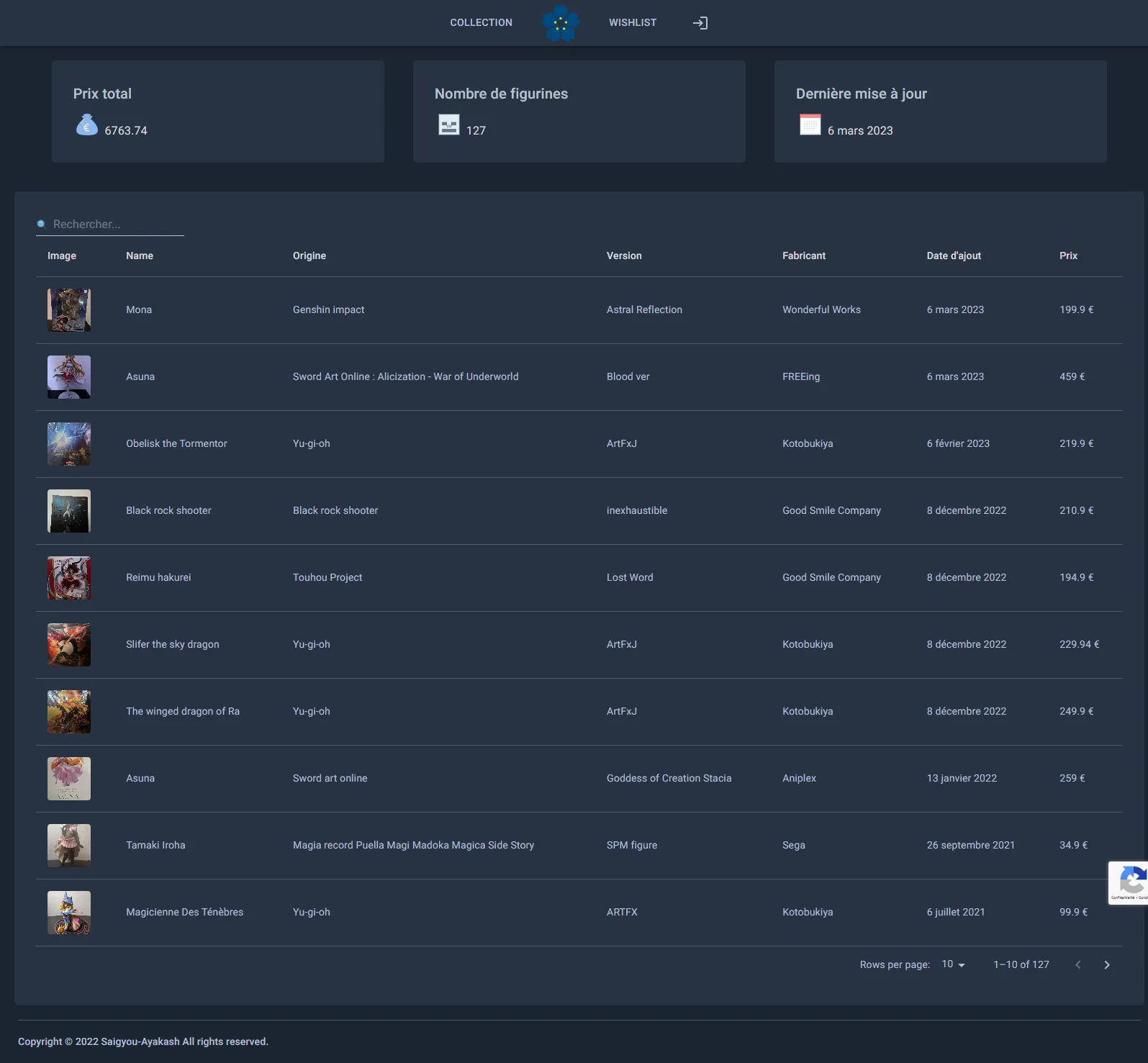Click the money bag icon under Prix total

(87, 125)
